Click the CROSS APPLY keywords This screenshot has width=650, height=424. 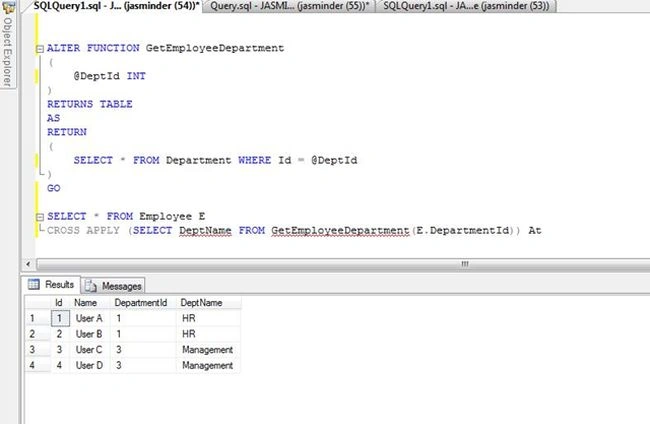[83, 230]
